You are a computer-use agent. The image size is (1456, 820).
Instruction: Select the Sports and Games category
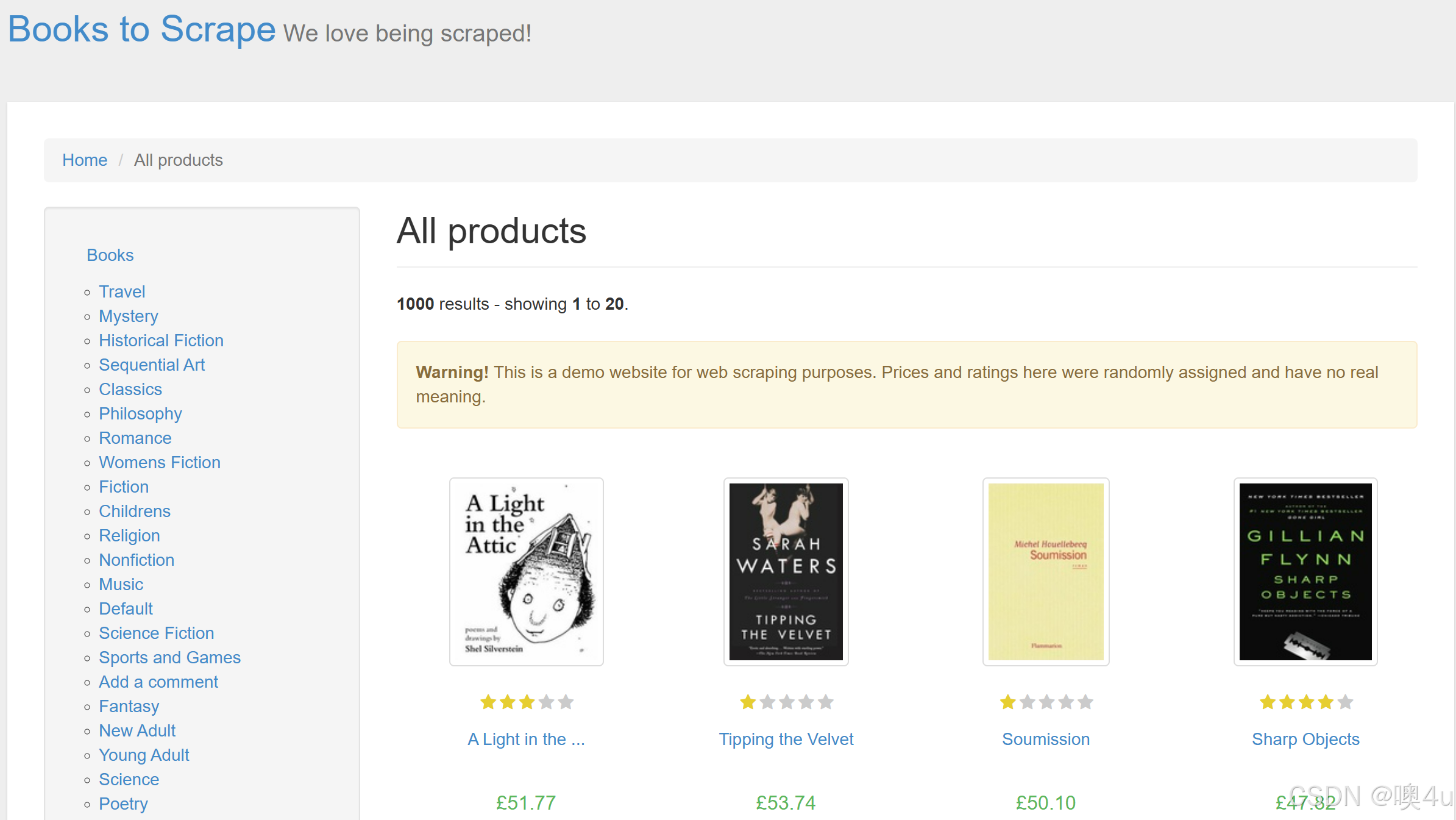click(x=170, y=657)
